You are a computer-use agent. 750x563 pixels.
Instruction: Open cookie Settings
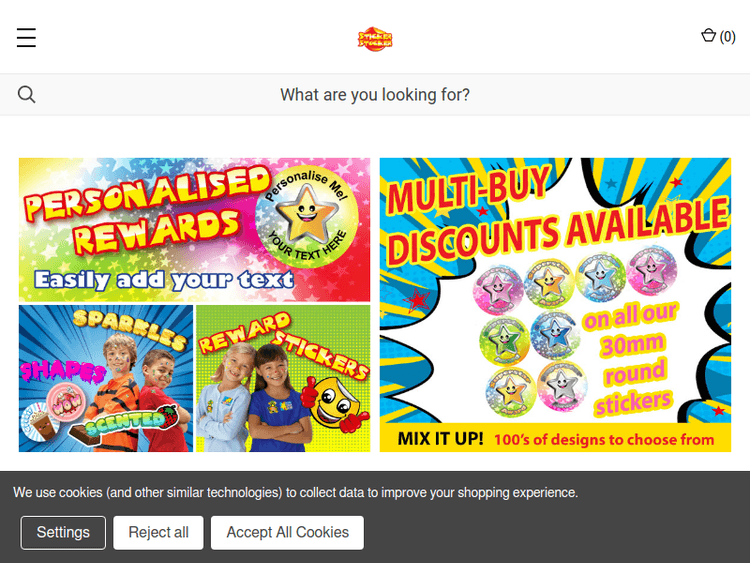click(x=63, y=532)
